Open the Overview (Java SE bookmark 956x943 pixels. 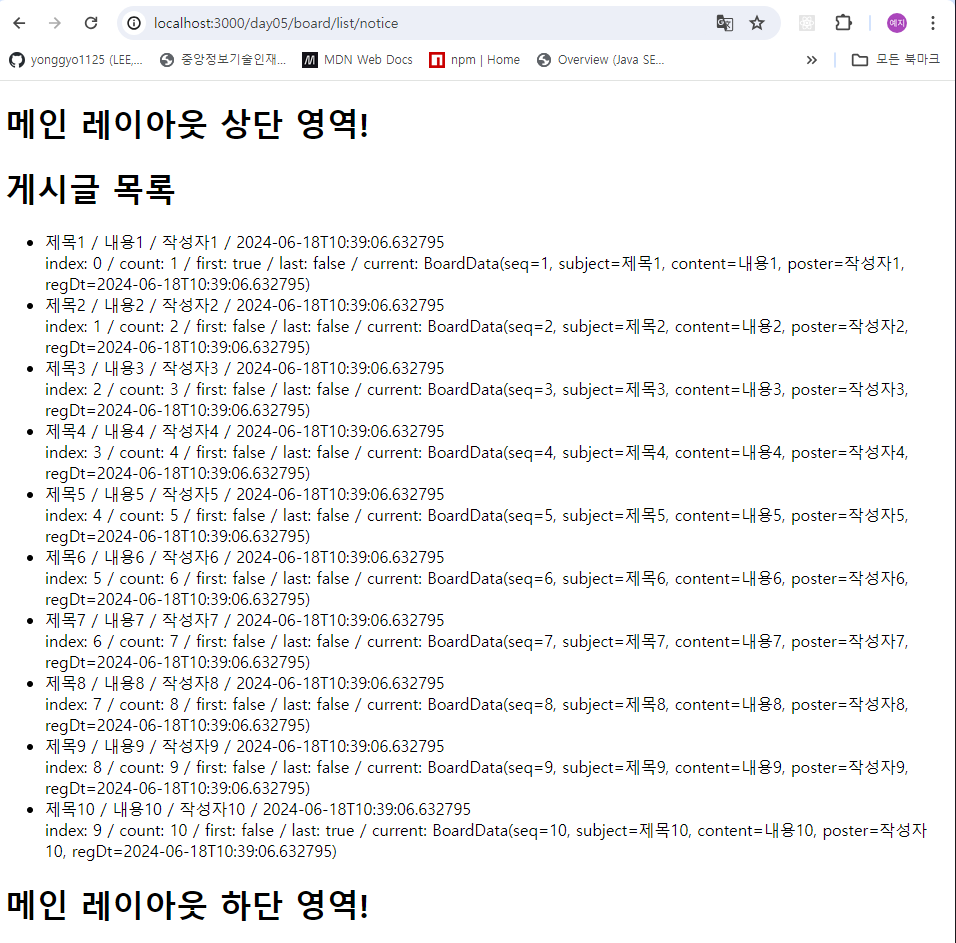601,60
